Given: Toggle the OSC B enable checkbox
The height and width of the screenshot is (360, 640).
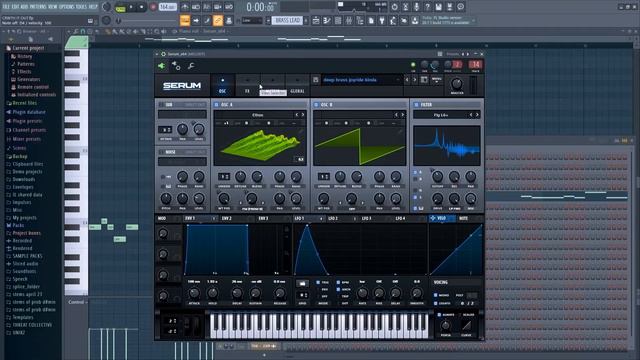Looking at the screenshot, I should [x=316, y=105].
